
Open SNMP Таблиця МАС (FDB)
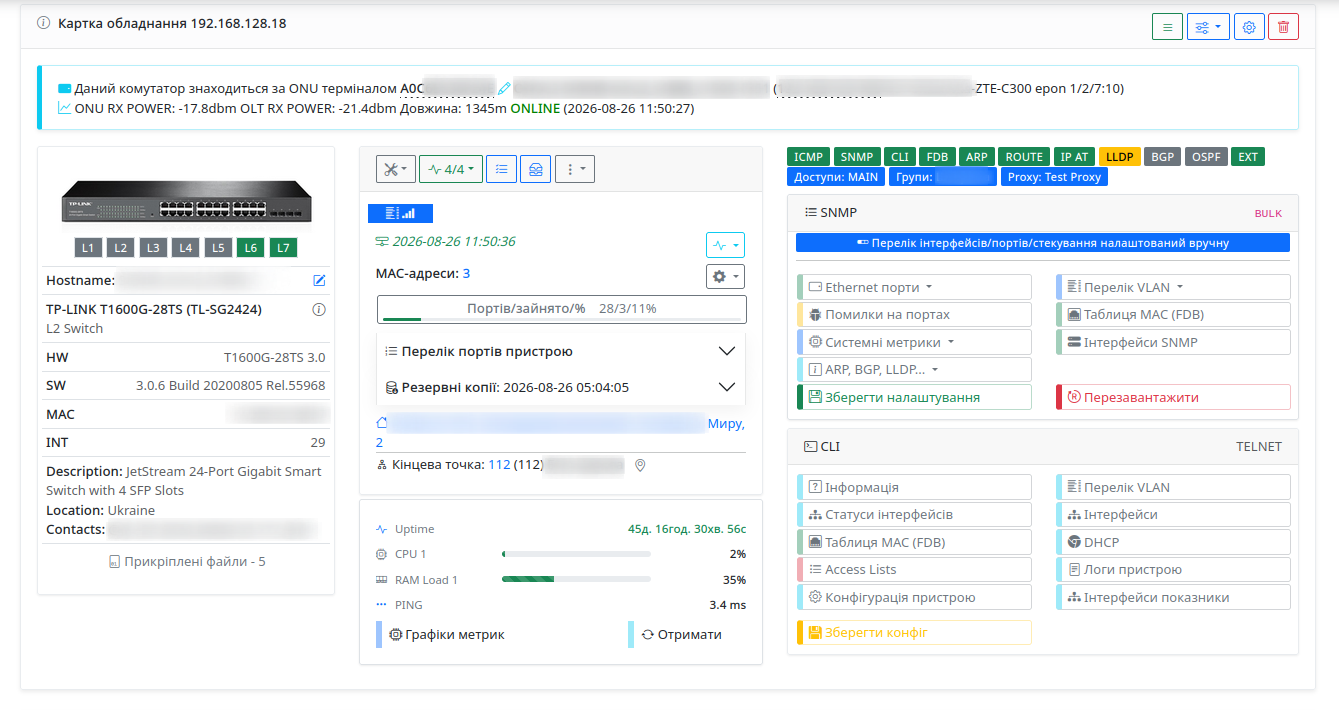coord(1173,314)
